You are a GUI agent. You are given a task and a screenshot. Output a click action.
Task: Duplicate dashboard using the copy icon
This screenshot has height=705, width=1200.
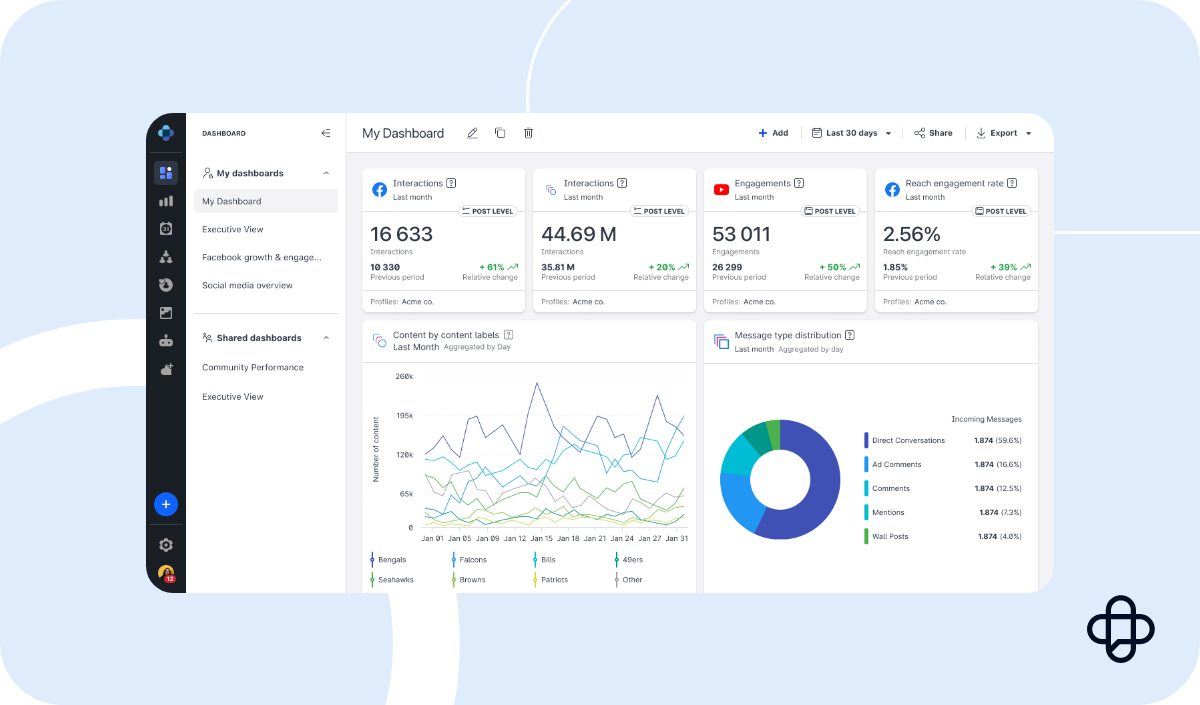(500, 132)
